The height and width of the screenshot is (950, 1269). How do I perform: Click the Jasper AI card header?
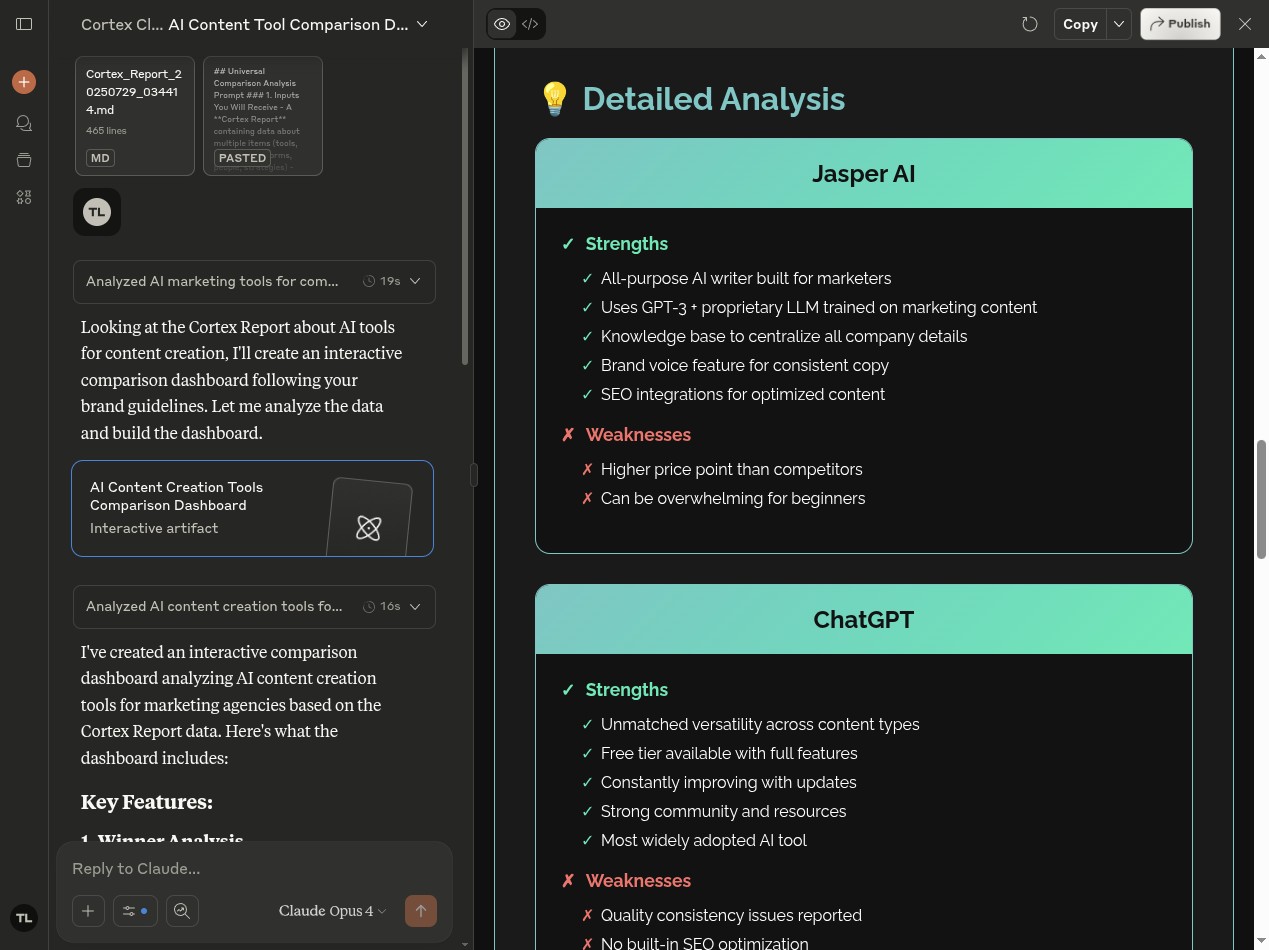[864, 174]
